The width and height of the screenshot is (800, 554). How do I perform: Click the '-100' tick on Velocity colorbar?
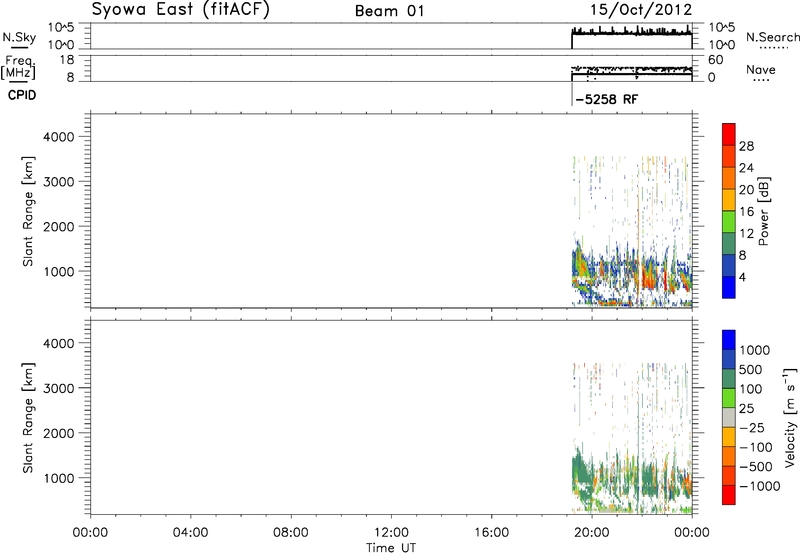tap(756, 447)
